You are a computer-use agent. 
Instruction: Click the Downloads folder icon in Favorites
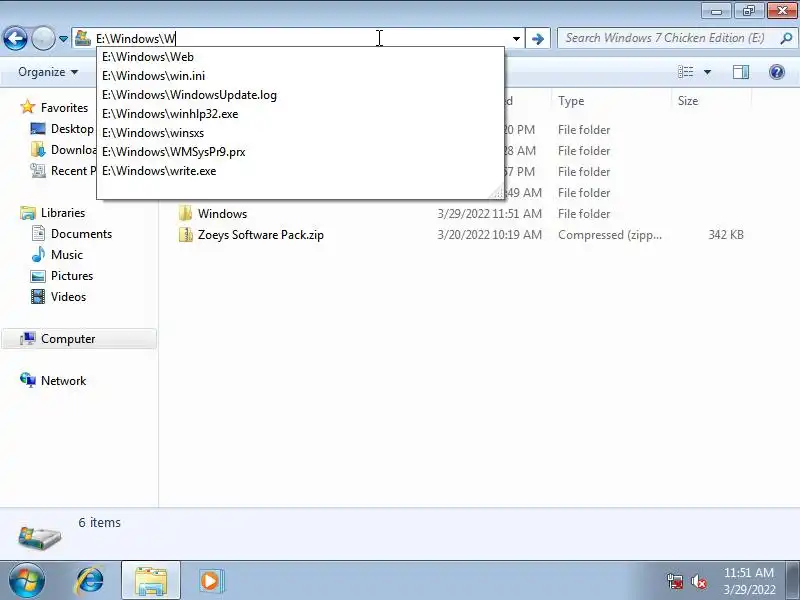(x=38, y=149)
